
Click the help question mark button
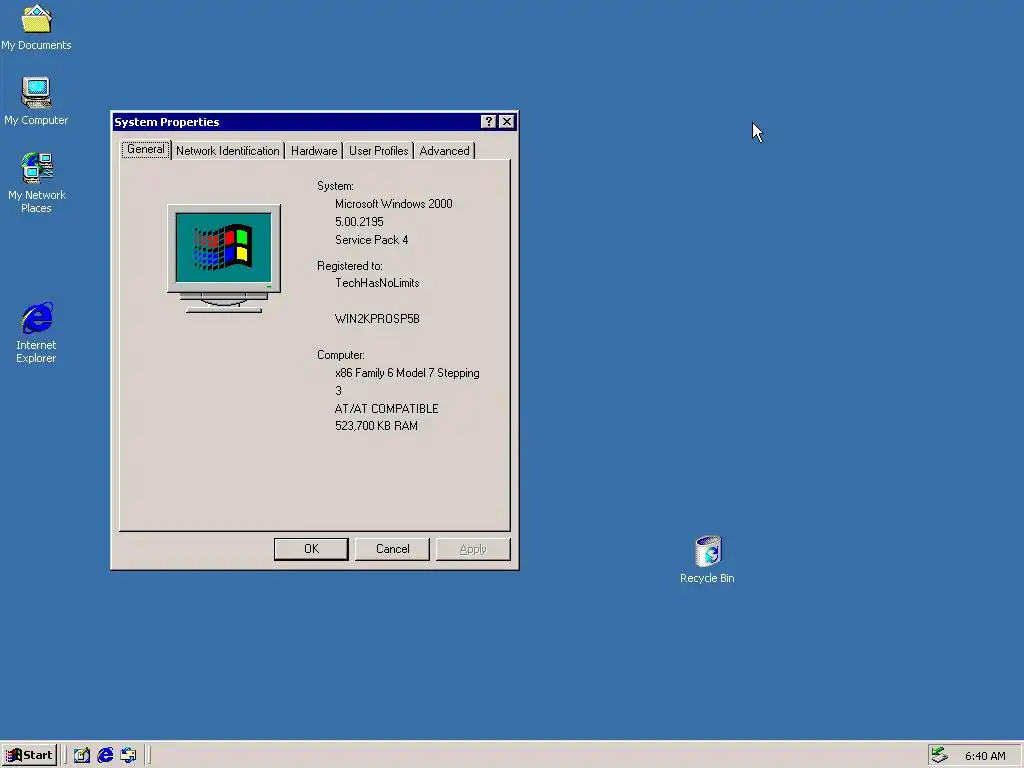[x=488, y=121]
